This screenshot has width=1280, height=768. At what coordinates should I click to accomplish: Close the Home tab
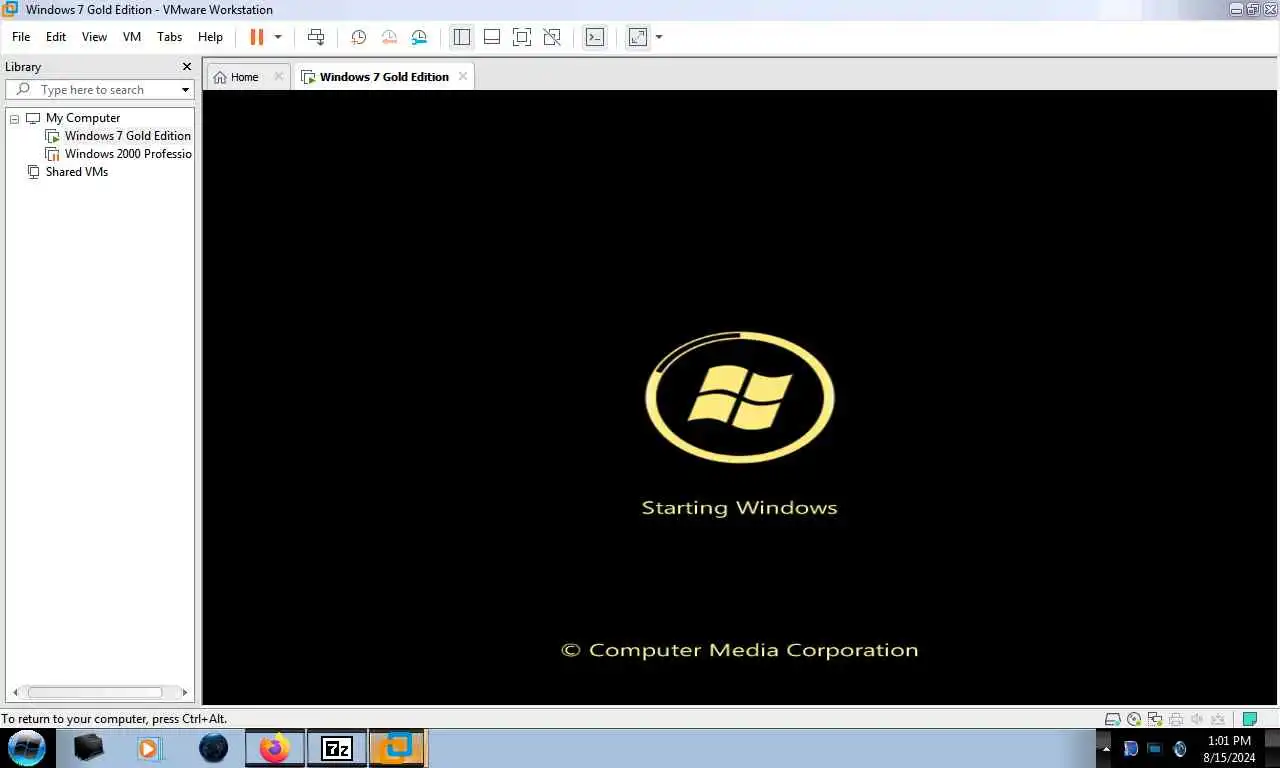point(279,77)
